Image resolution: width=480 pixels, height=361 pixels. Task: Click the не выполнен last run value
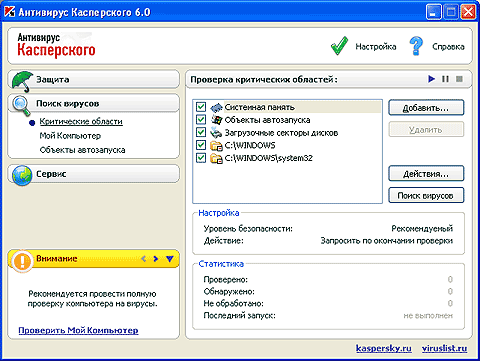(x=428, y=315)
